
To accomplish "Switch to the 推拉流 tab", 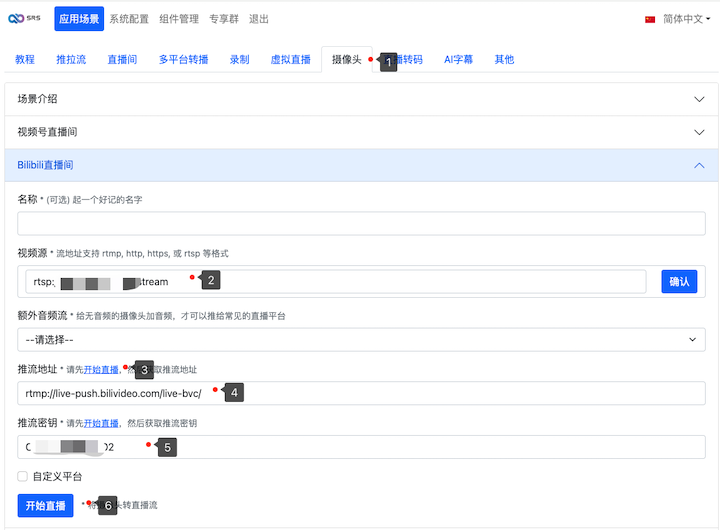I will click(70, 60).
